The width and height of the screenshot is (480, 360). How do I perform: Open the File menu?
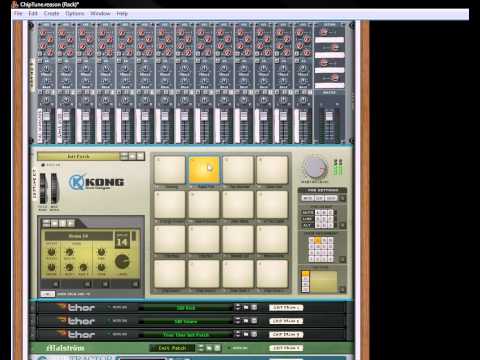pyautogui.click(x=18, y=14)
